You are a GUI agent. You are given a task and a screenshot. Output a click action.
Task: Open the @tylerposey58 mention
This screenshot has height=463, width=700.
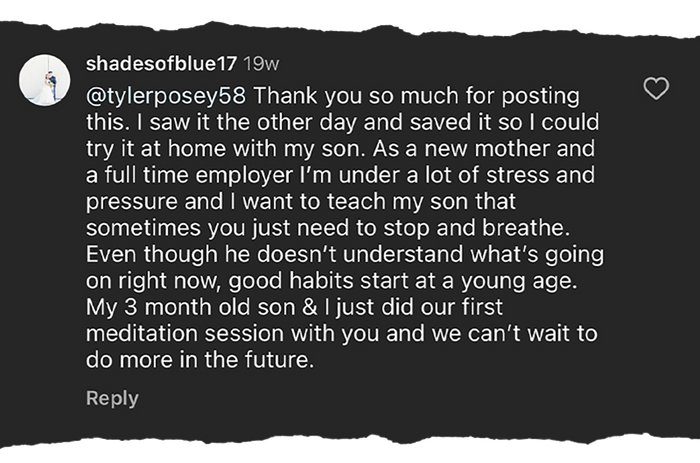coord(166,98)
